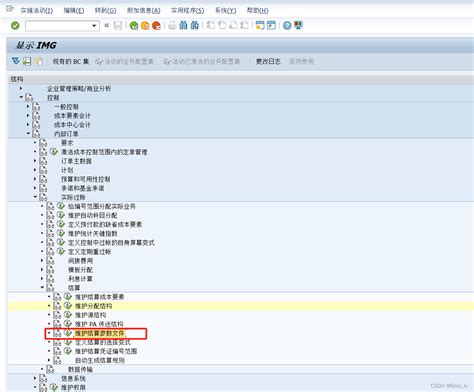Click the orange Exit icon
Screen dimensions: 474x392
click(x=145, y=26)
